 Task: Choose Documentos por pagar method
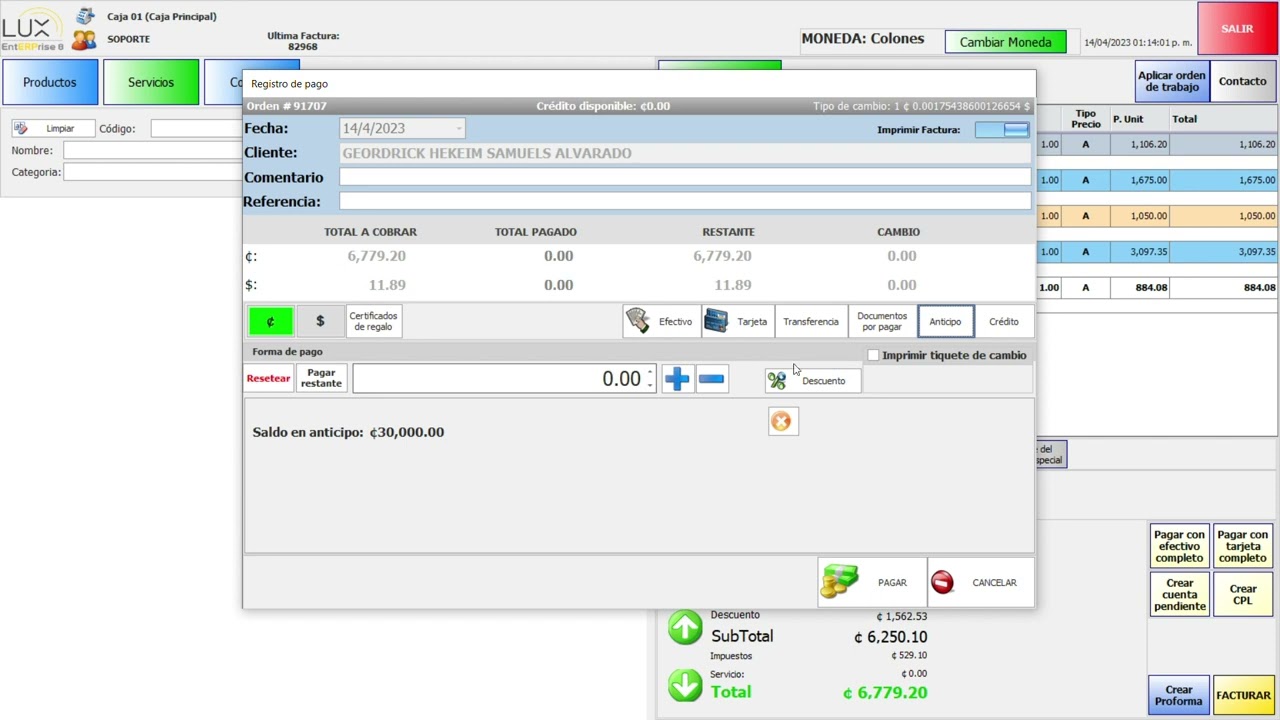click(x=882, y=321)
